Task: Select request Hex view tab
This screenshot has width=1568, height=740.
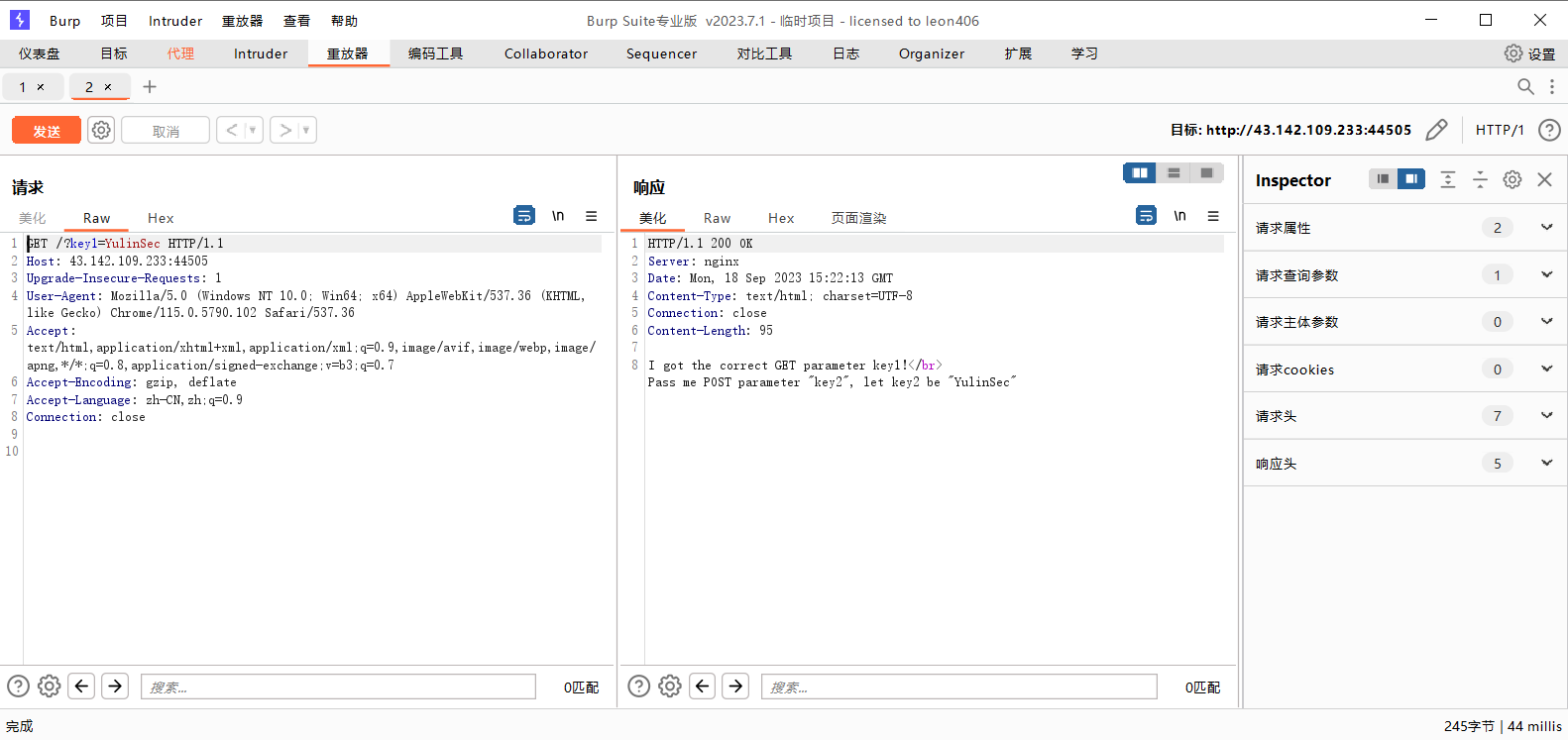Action: pos(161,218)
